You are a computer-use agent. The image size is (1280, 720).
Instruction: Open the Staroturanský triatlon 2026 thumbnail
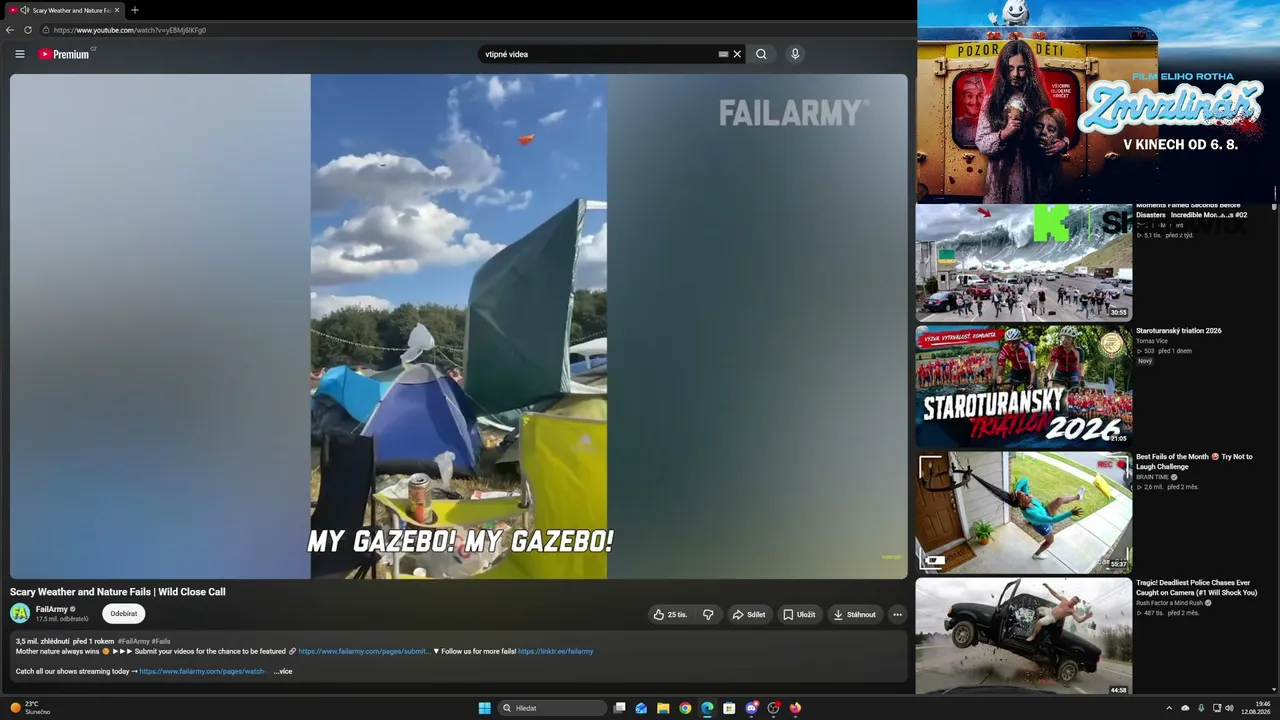[1024, 385]
